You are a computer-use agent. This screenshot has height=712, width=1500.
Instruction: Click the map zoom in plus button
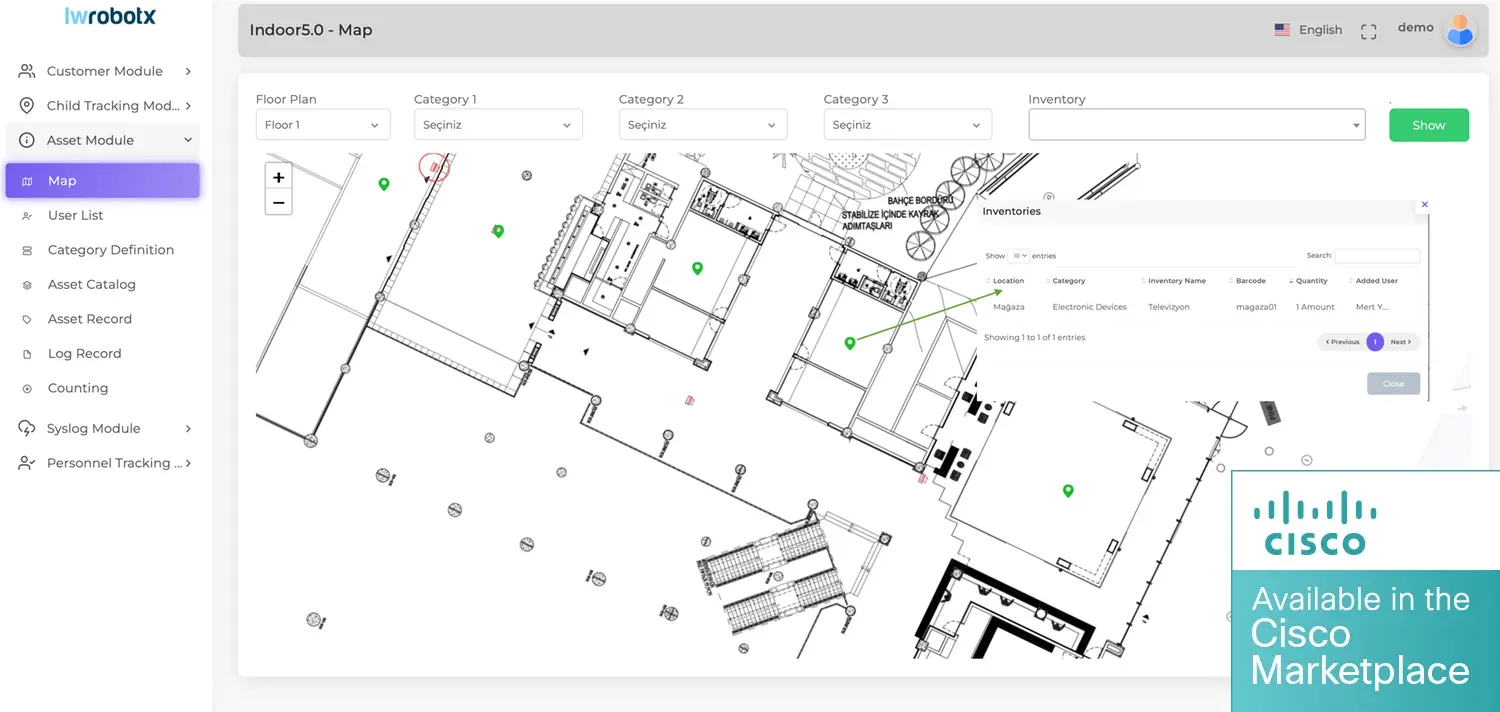pyautogui.click(x=278, y=177)
